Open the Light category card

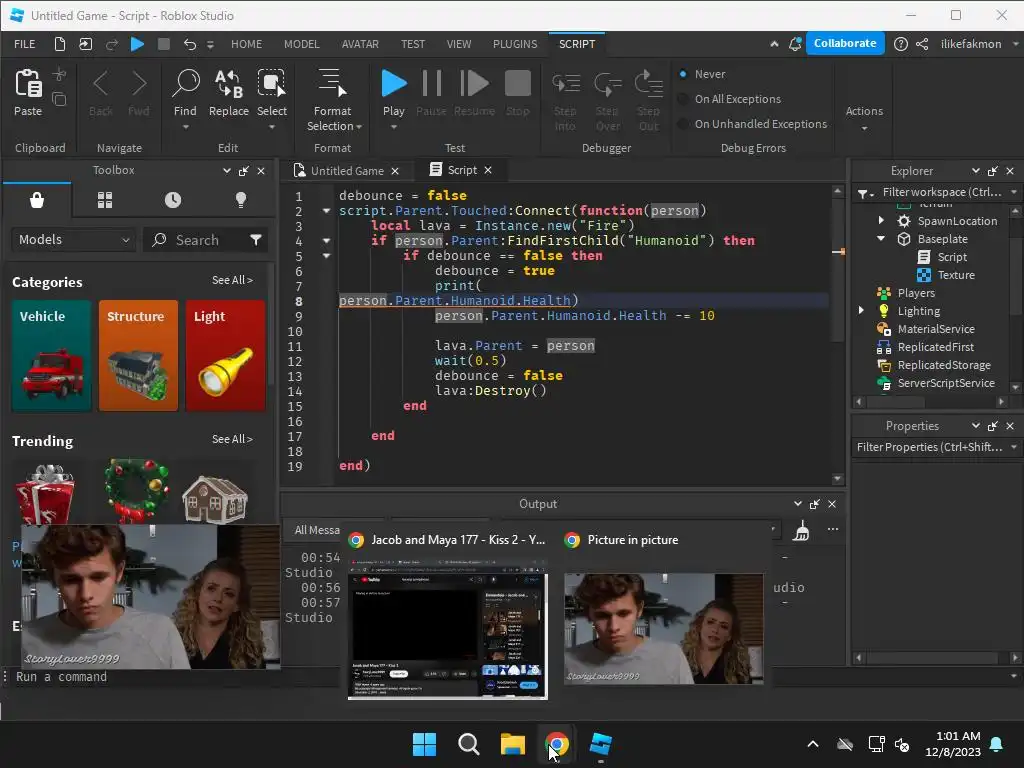(x=225, y=355)
